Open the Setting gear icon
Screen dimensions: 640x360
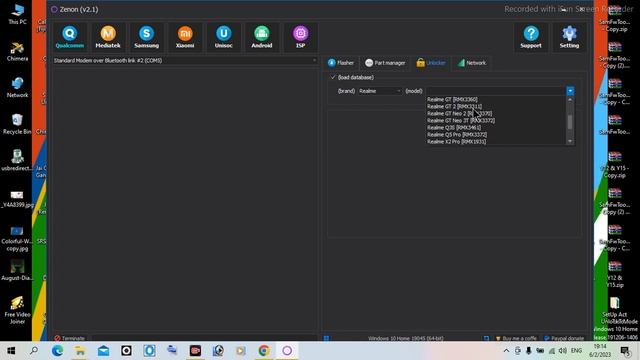tap(569, 37)
